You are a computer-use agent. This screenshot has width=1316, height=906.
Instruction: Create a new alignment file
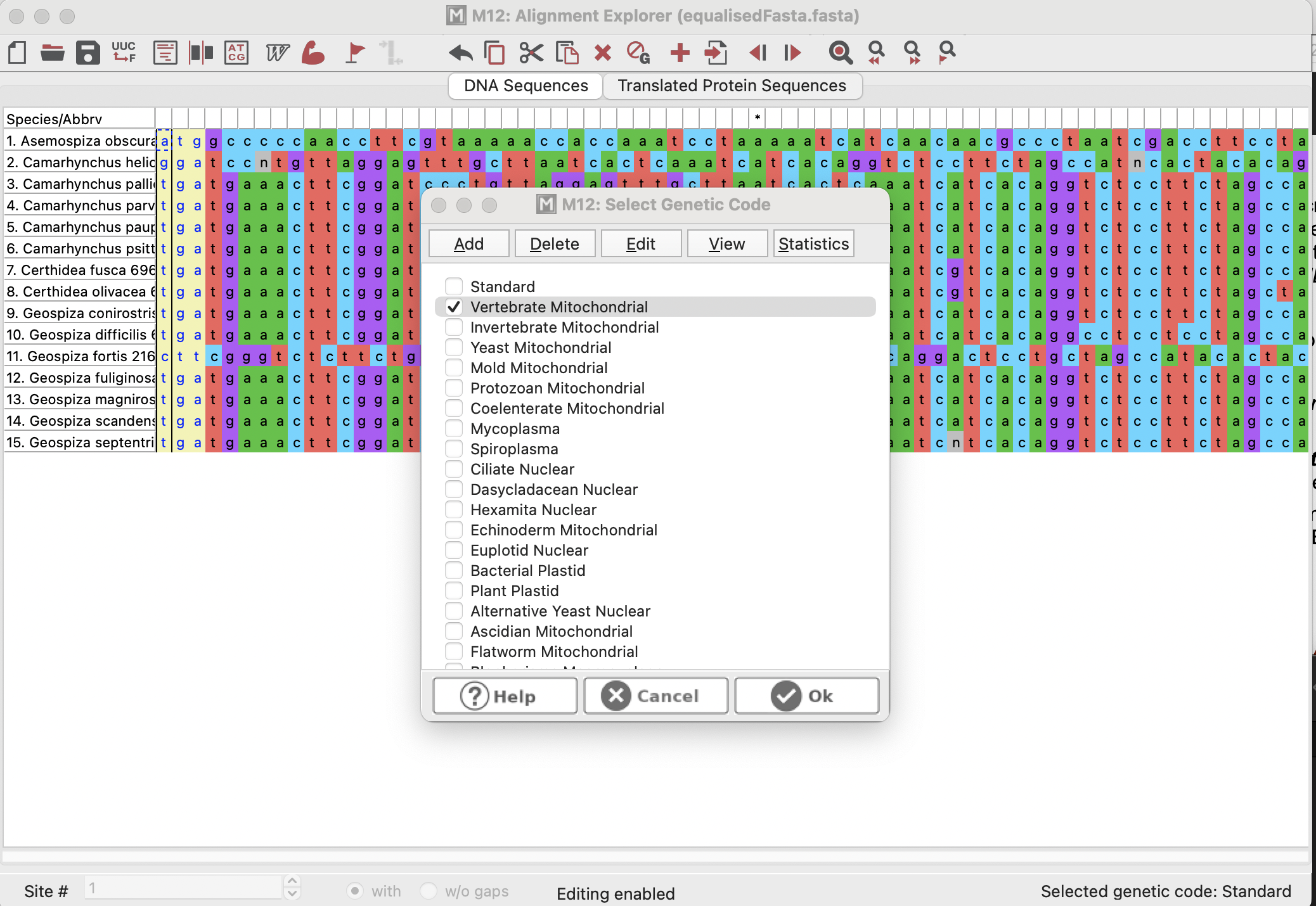click(17, 53)
